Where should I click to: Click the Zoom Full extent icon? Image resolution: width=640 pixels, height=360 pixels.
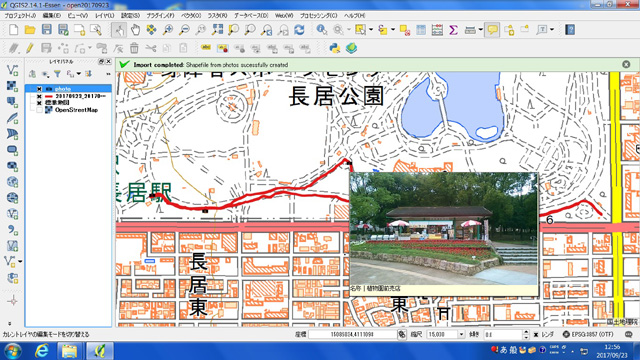click(x=217, y=30)
